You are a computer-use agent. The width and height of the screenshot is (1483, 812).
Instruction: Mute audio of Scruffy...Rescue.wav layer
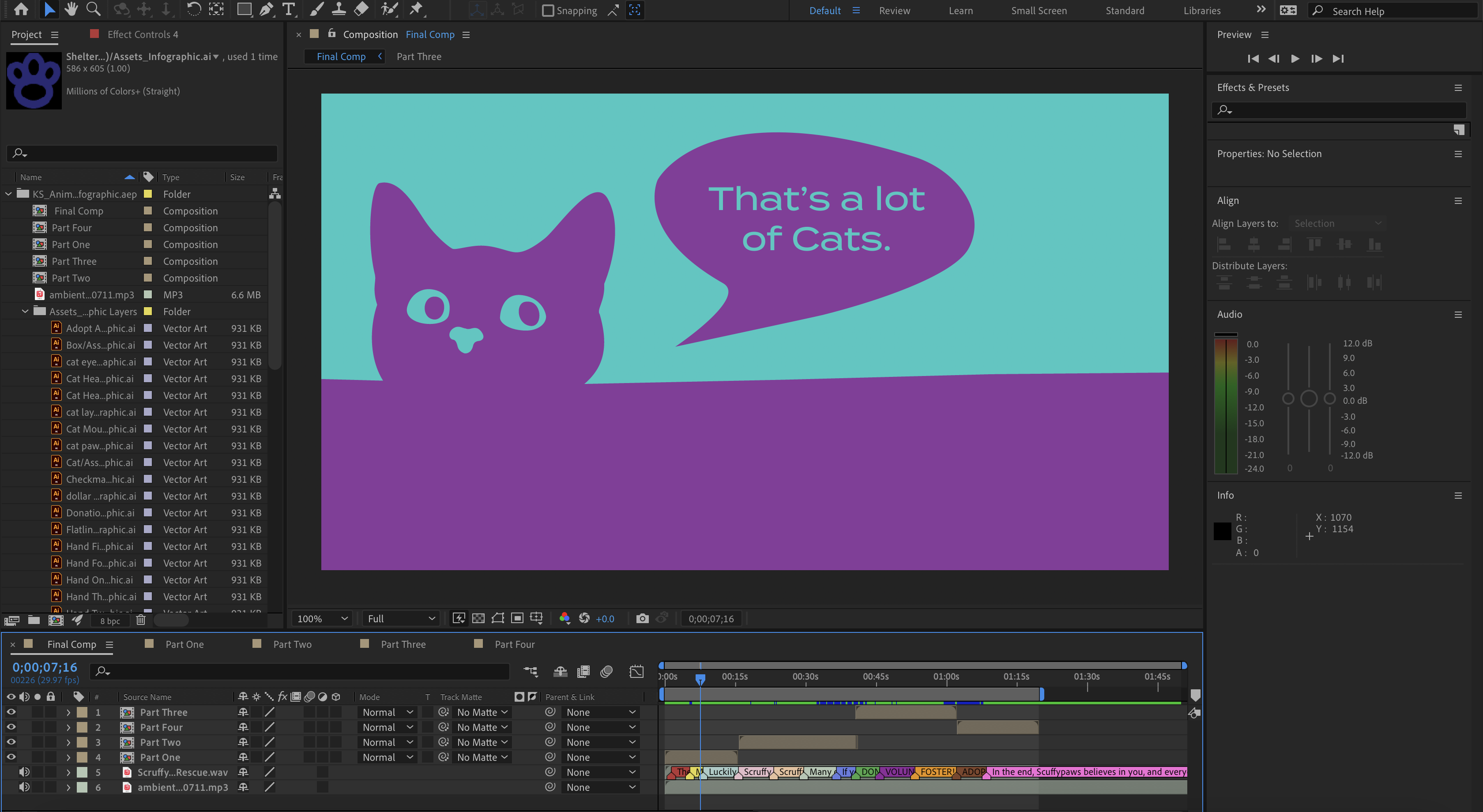pyautogui.click(x=24, y=772)
